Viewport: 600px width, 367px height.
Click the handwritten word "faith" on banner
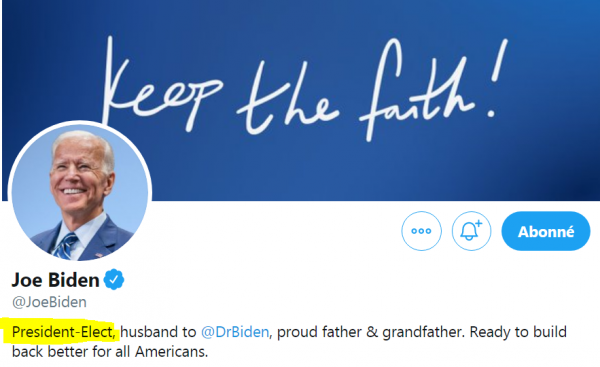click(x=417, y=90)
